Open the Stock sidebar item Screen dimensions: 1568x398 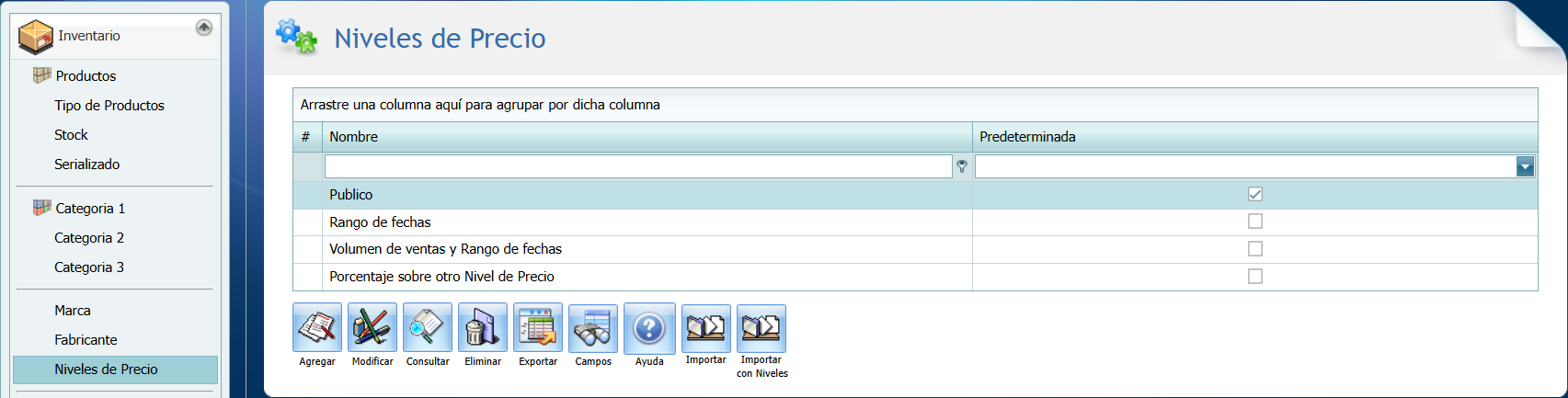(x=71, y=135)
